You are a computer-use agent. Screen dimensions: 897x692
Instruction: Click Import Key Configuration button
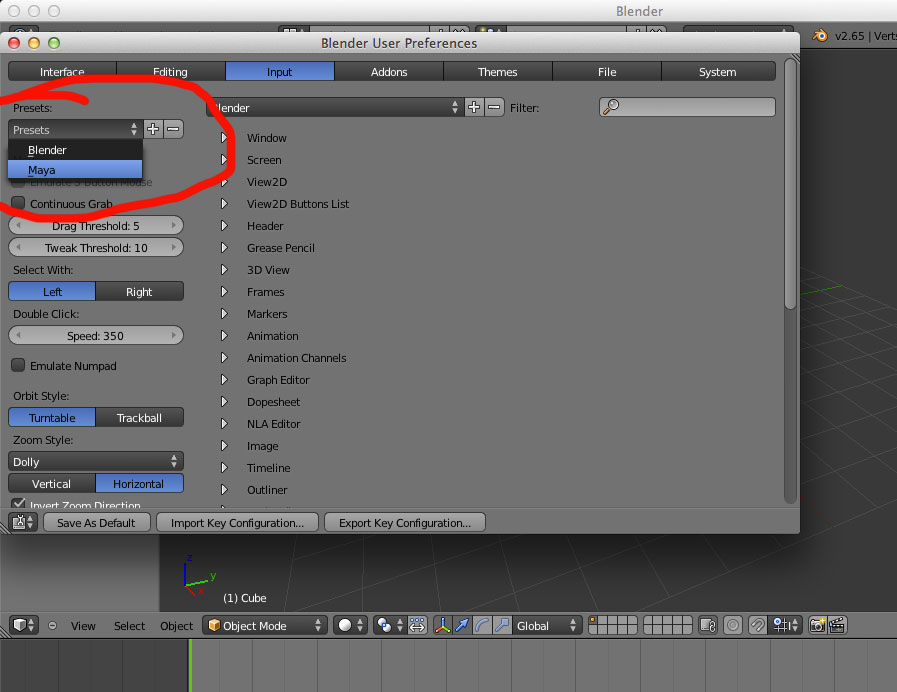(237, 522)
